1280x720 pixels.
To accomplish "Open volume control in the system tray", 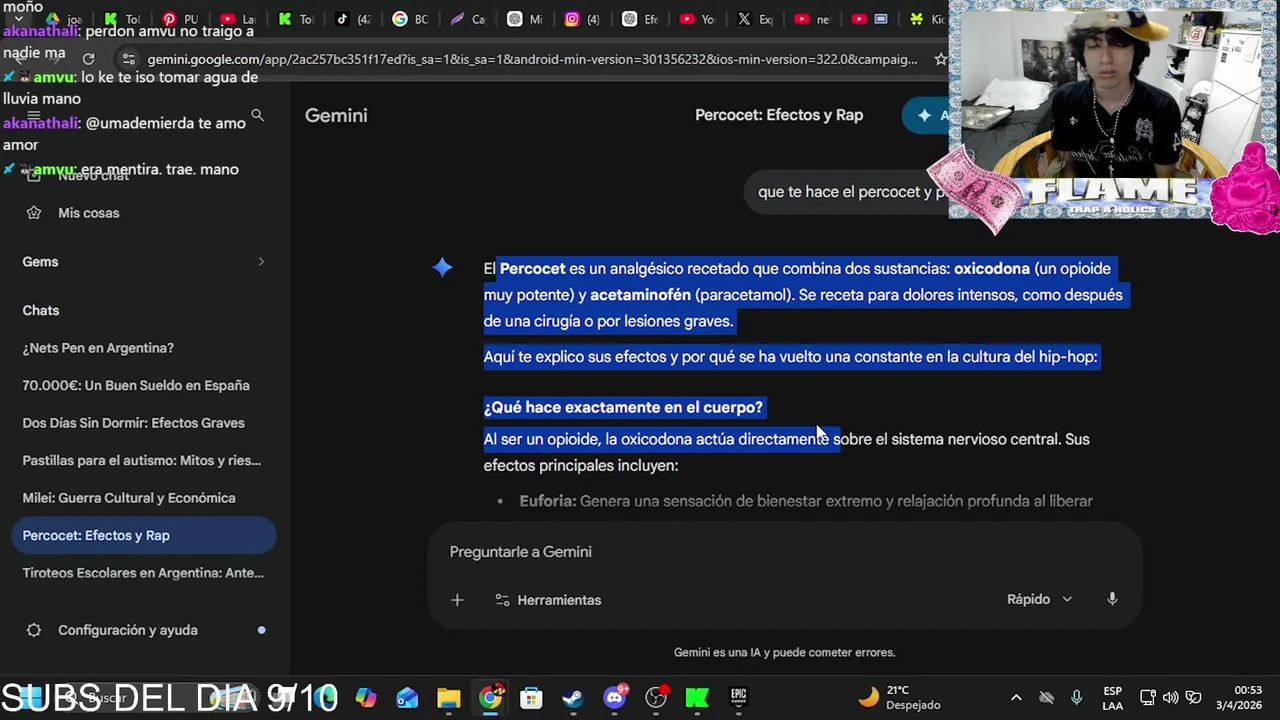I will [x=1170, y=698].
